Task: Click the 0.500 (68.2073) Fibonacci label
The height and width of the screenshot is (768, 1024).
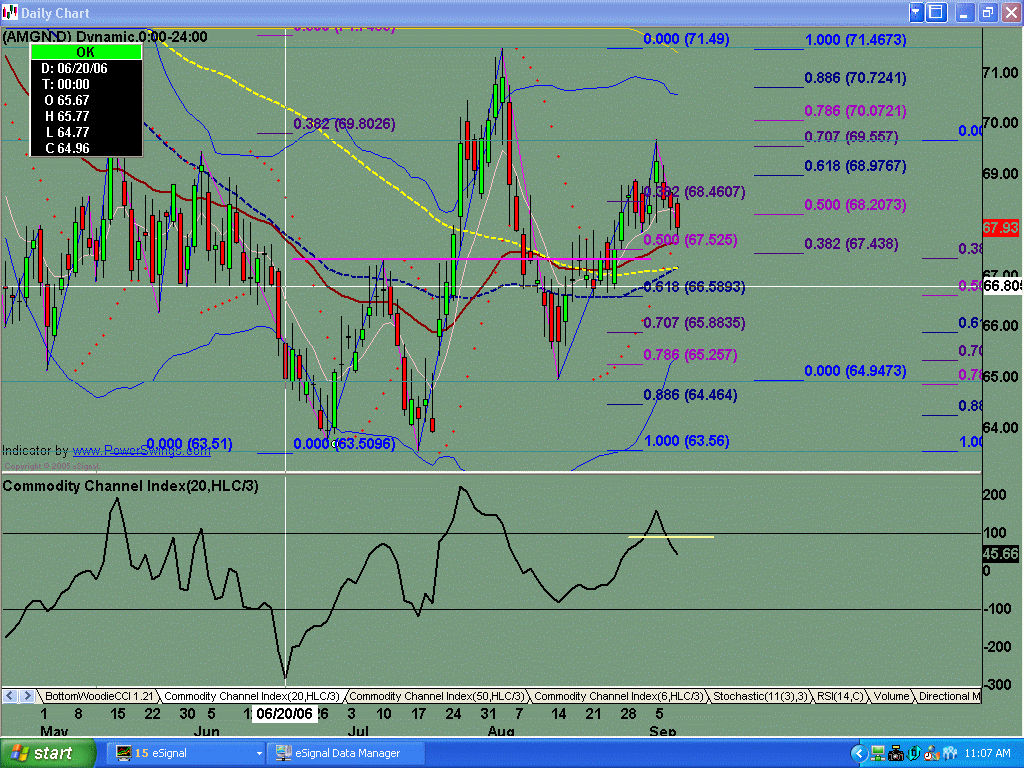Action: [x=856, y=205]
